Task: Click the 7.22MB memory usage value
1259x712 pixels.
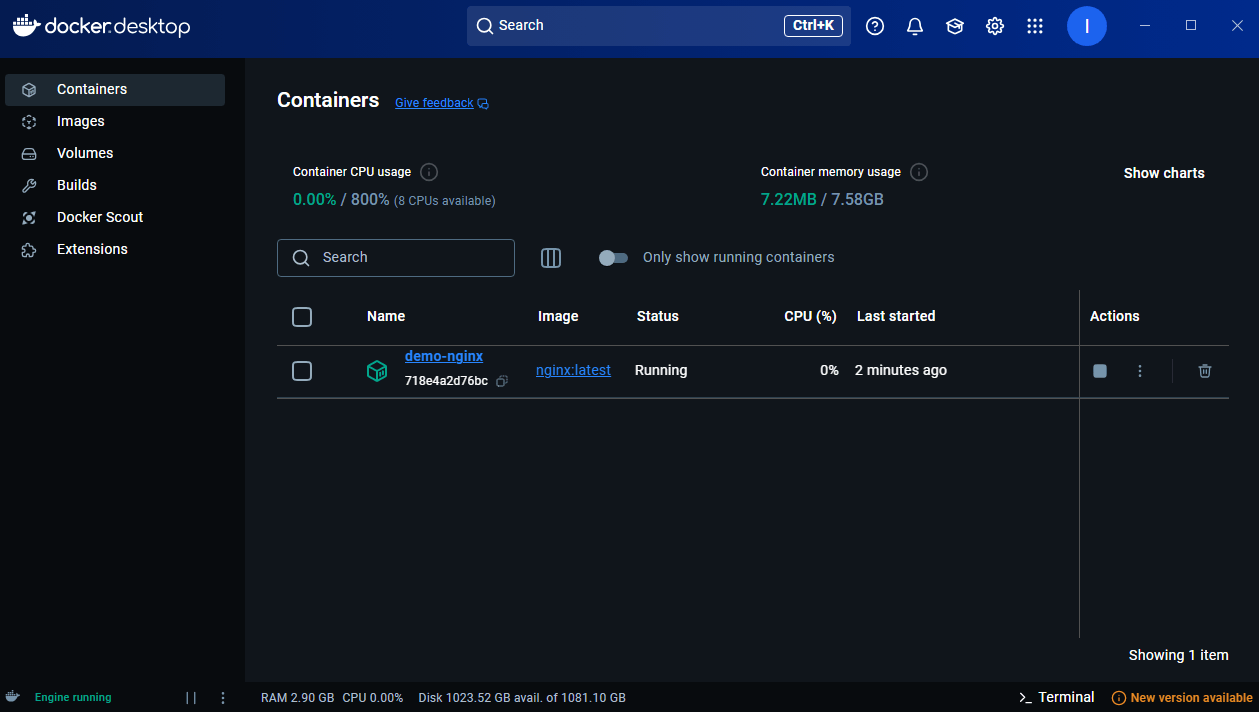Action: (788, 199)
